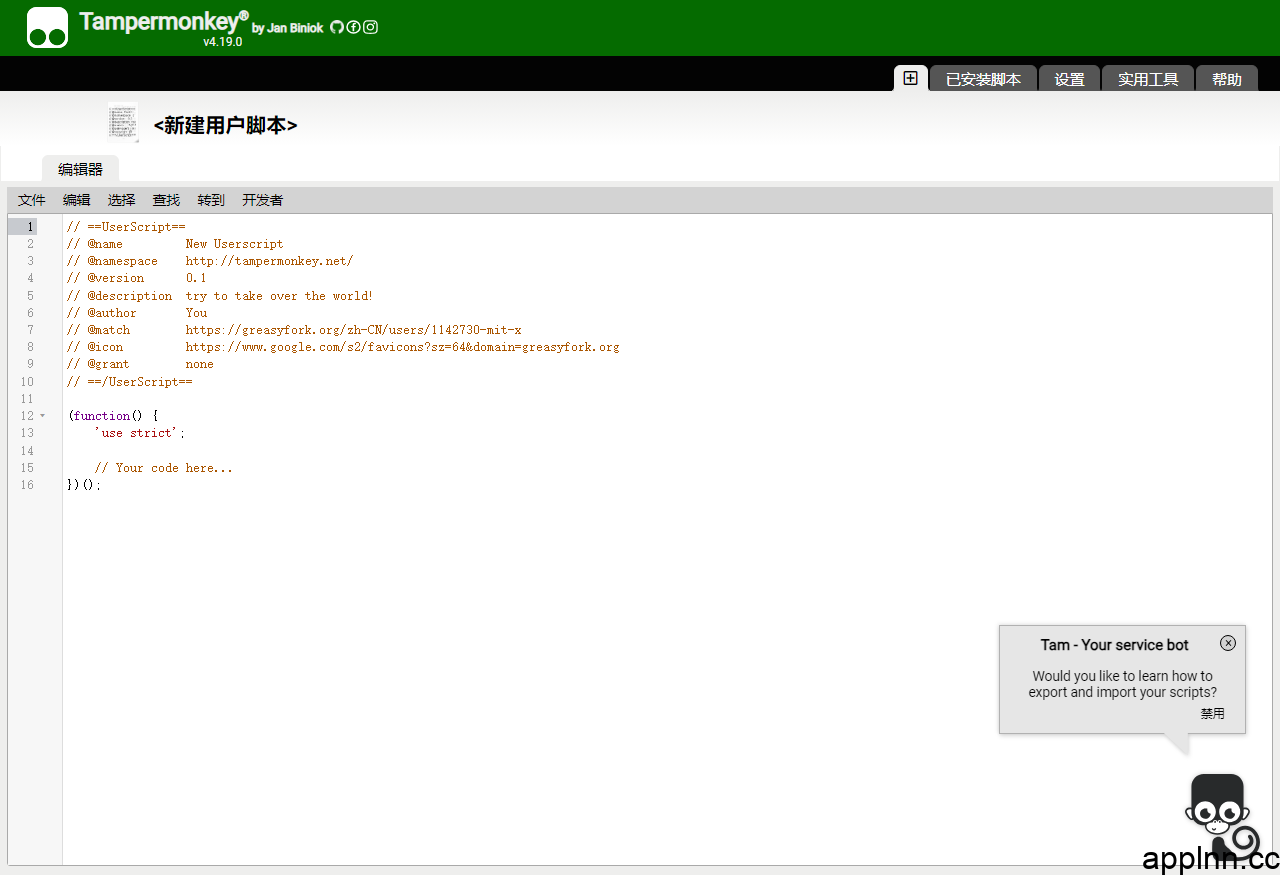Open the 开发者 menu
Image resolution: width=1280 pixels, height=875 pixels.
(x=263, y=200)
